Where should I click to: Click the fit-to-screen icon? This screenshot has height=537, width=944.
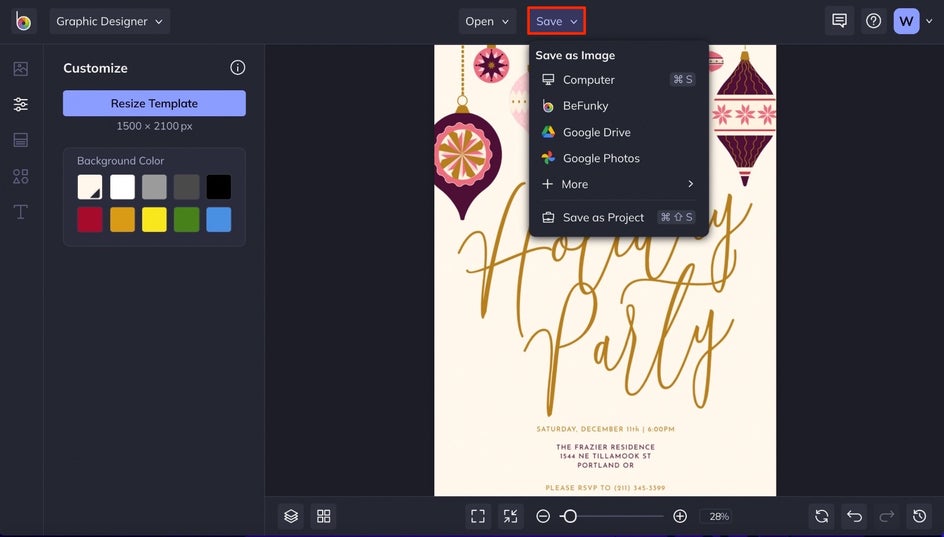coord(478,516)
